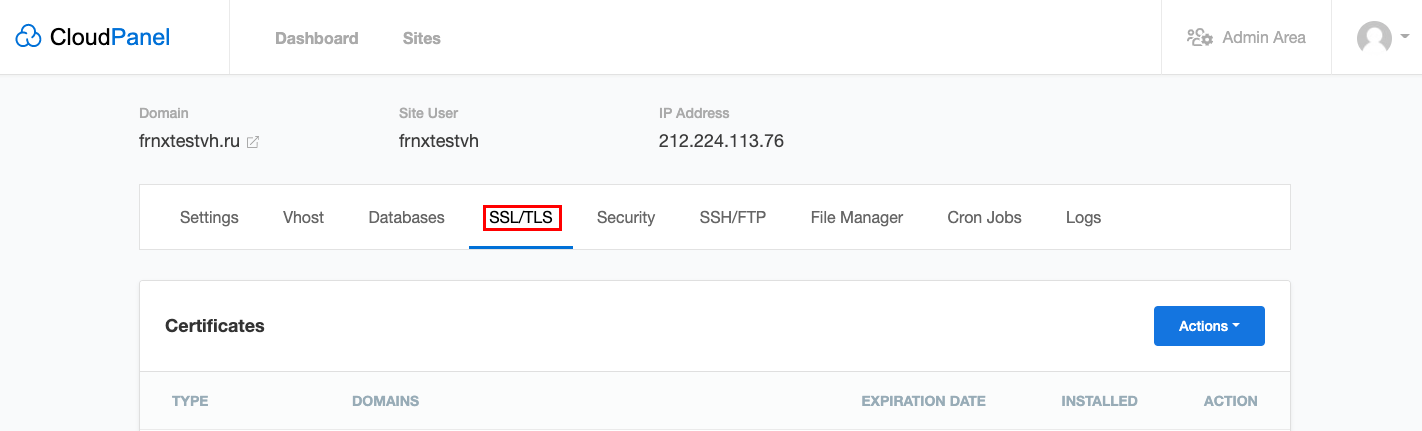This screenshot has width=1422, height=431.
Task: Click the user avatar icon
Action: [1374, 38]
